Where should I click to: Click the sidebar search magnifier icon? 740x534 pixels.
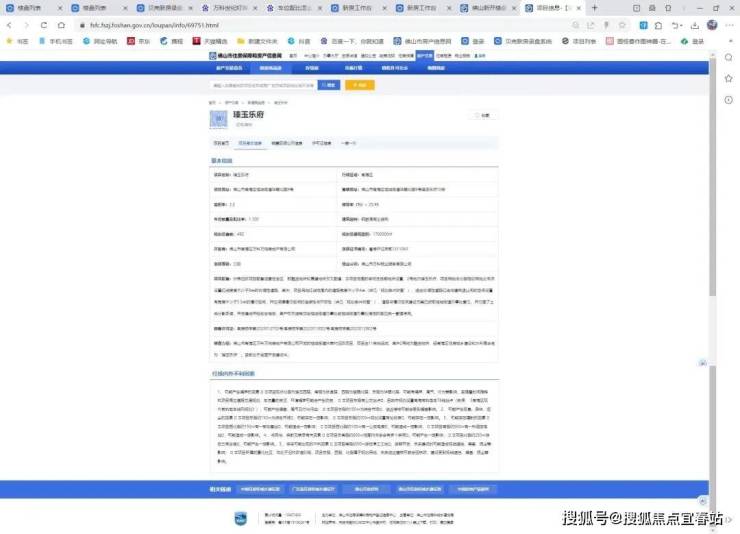(729, 58)
